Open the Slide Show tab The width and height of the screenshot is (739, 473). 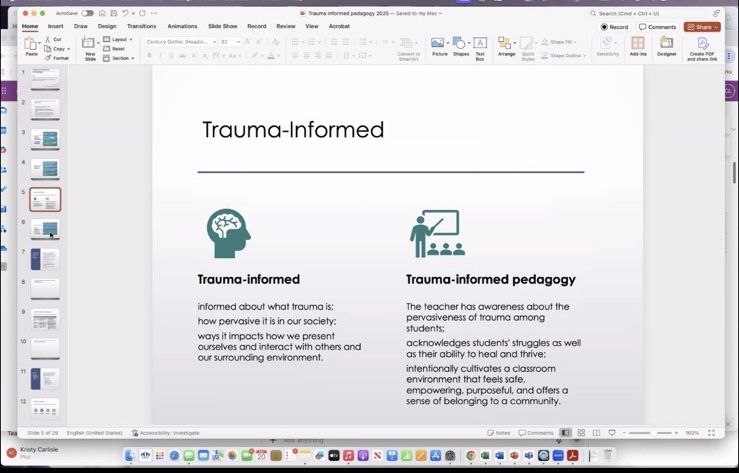223,26
